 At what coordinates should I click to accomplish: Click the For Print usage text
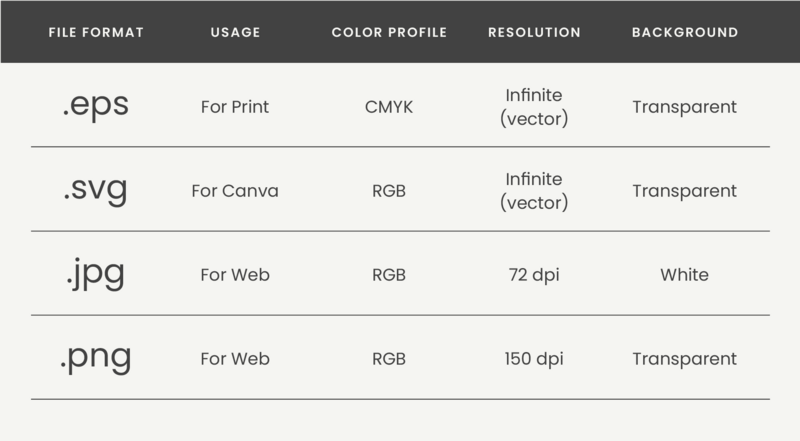235,107
